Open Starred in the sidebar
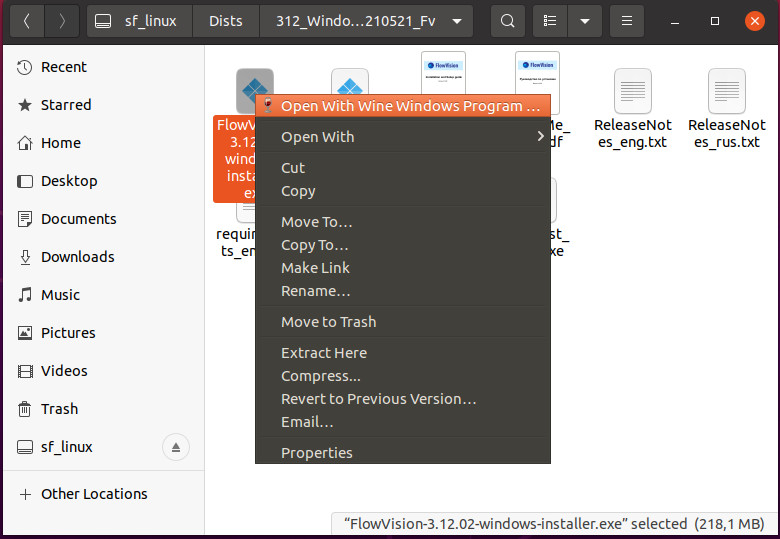Image resolution: width=780 pixels, height=539 pixels. [x=103, y=105]
